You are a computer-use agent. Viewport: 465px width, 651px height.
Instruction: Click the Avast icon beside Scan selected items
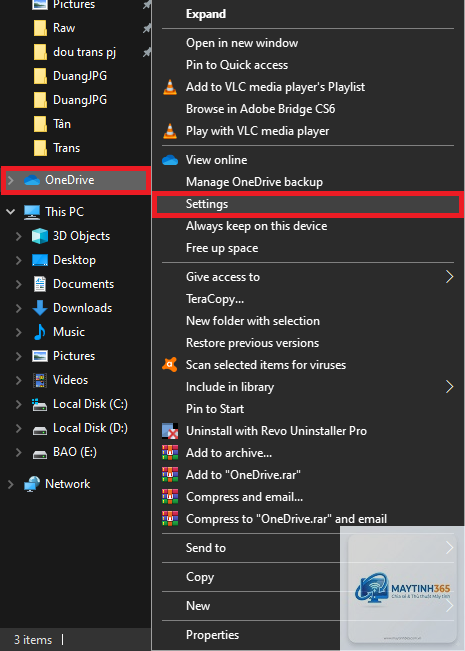click(x=170, y=365)
